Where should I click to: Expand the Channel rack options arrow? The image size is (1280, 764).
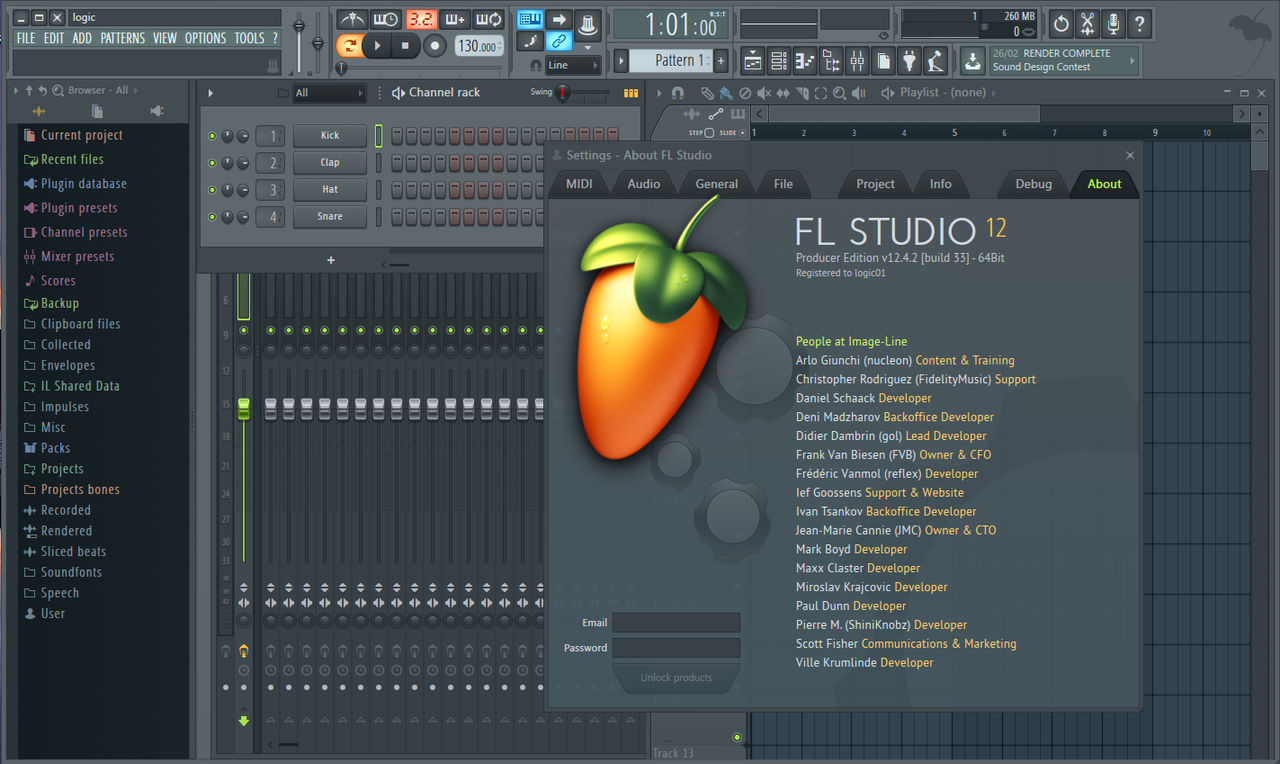(x=210, y=93)
